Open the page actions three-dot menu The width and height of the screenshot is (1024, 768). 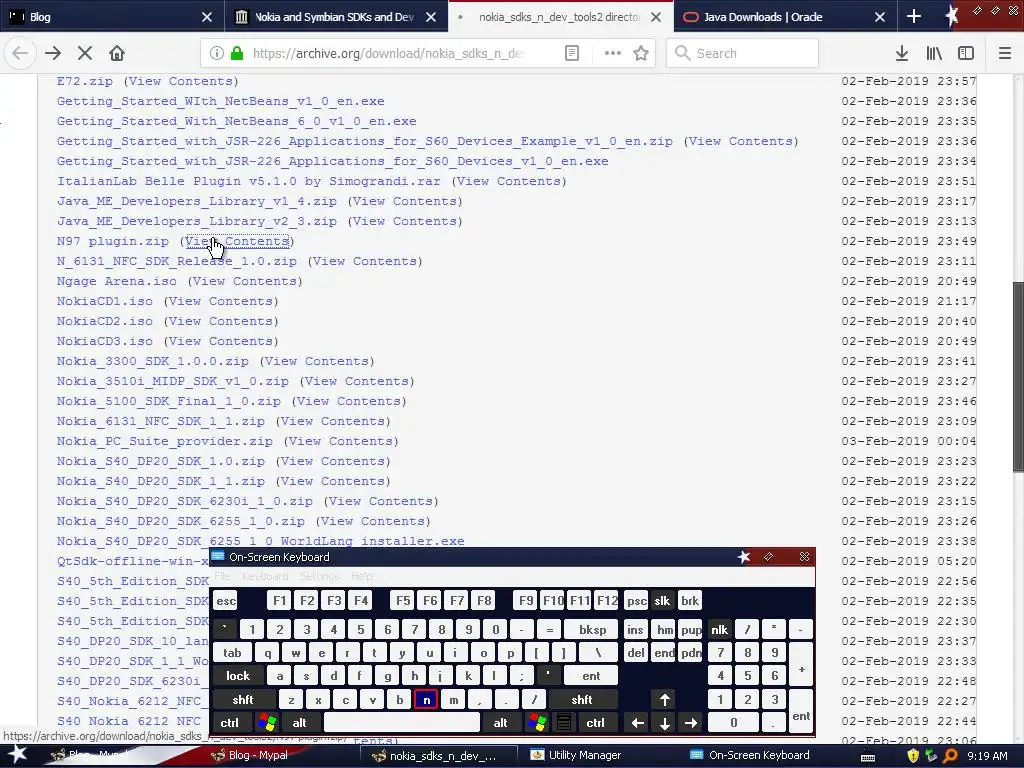[613, 54]
